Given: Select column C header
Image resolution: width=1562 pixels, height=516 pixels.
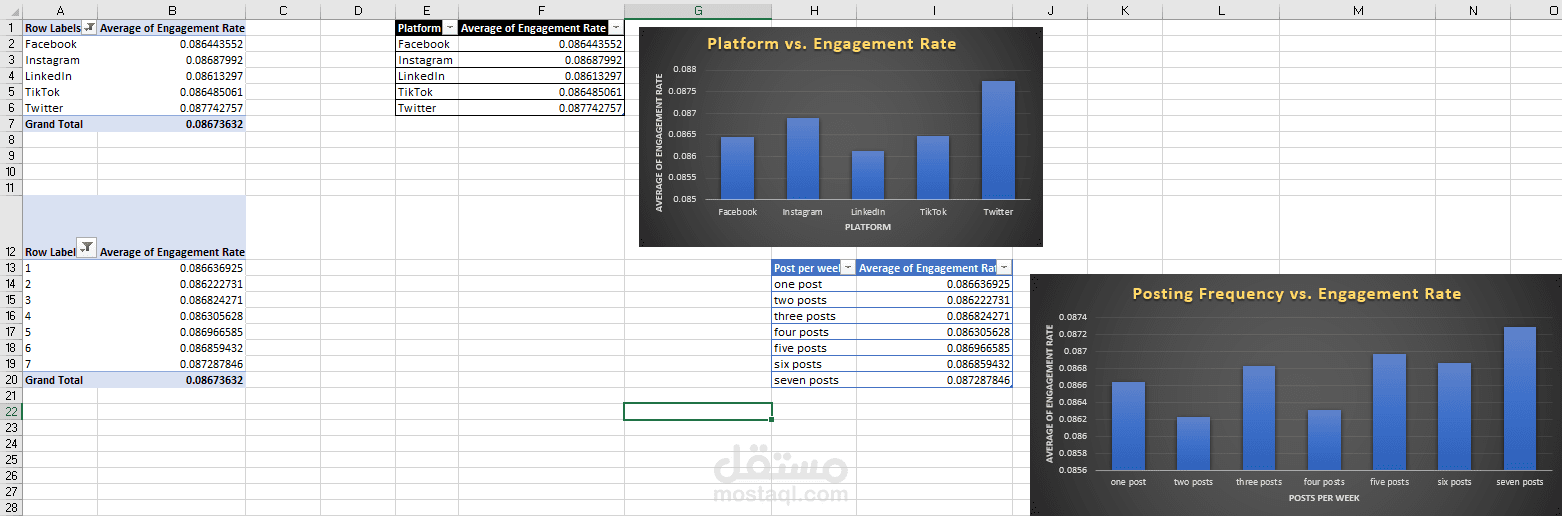Looking at the screenshot, I should [283, 10].
